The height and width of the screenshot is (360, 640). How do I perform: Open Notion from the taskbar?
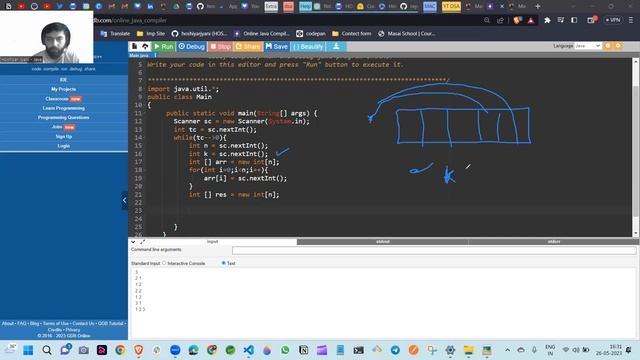303,350
